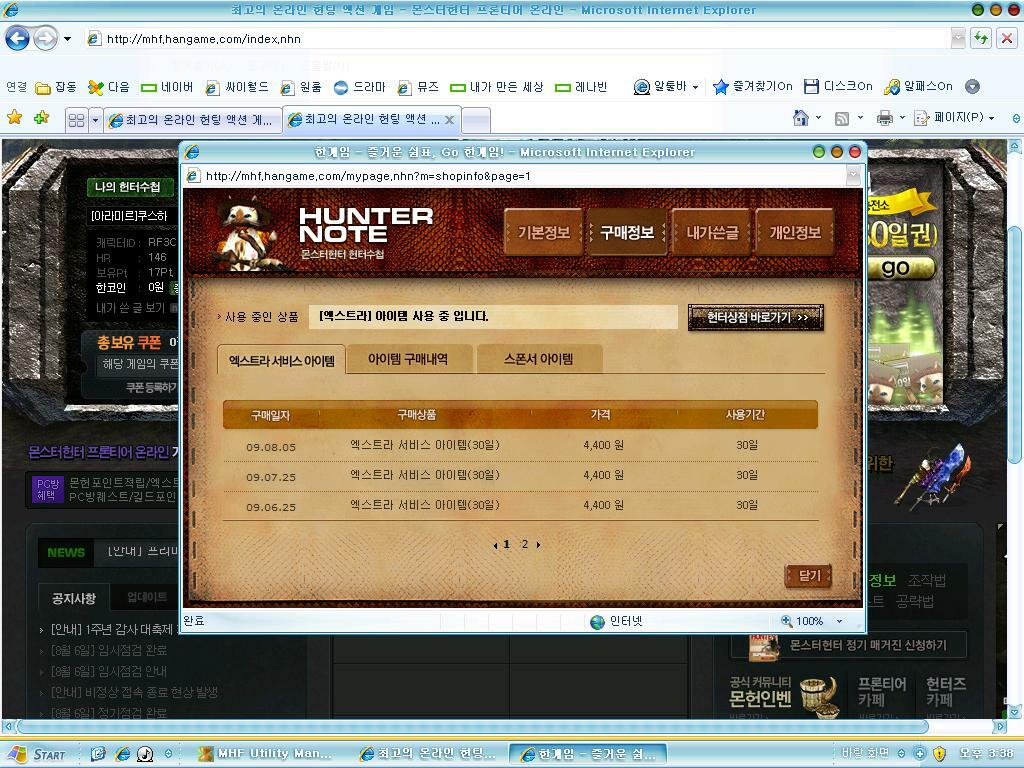Image resolution: width=1024 pixels, height=768 pixels.
Task: Toggle the 알패스On toolbar button
Action: pyautogui.click(x=918, y=87)
